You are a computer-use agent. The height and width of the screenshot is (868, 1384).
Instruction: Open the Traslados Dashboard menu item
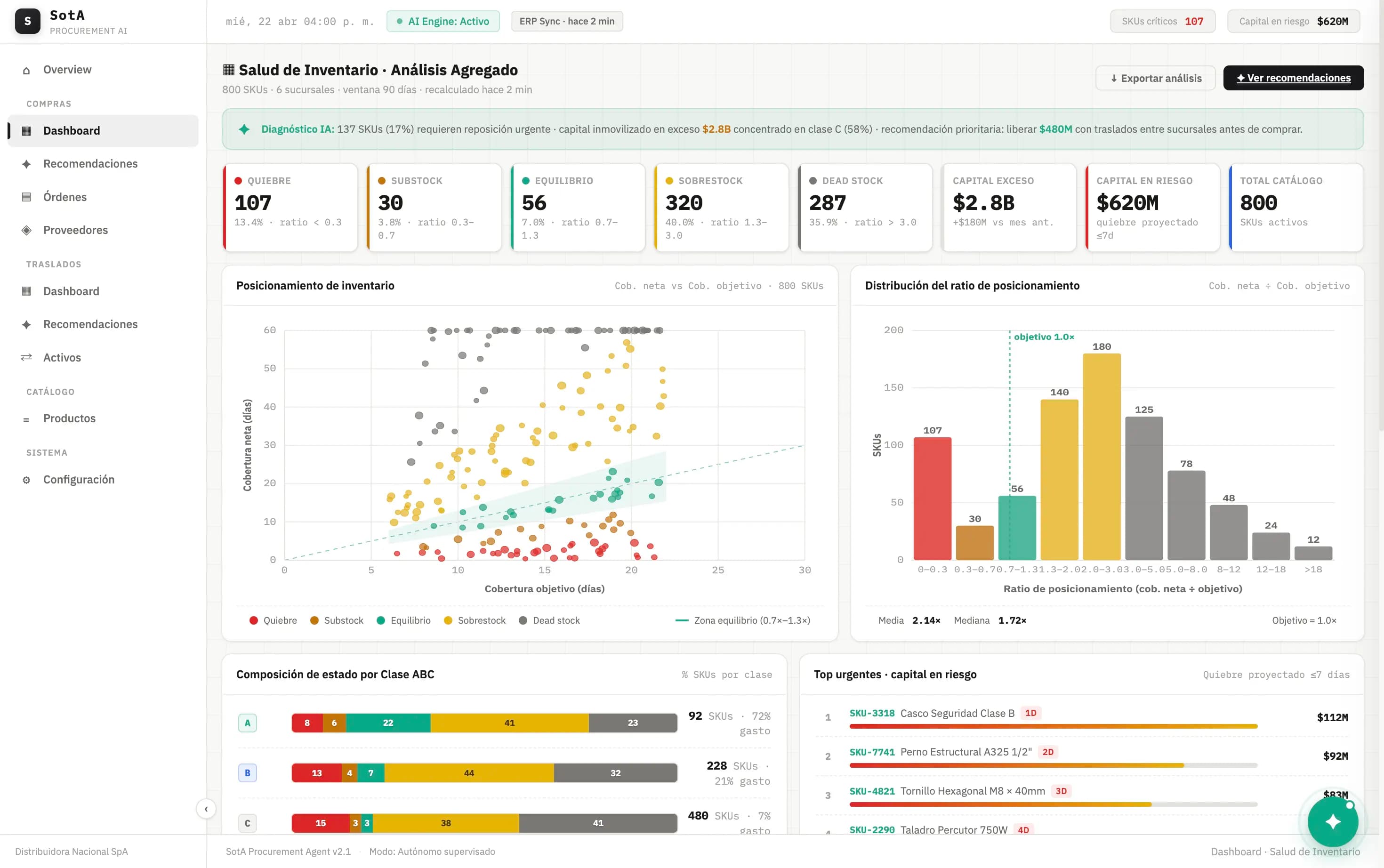(71, 291)
